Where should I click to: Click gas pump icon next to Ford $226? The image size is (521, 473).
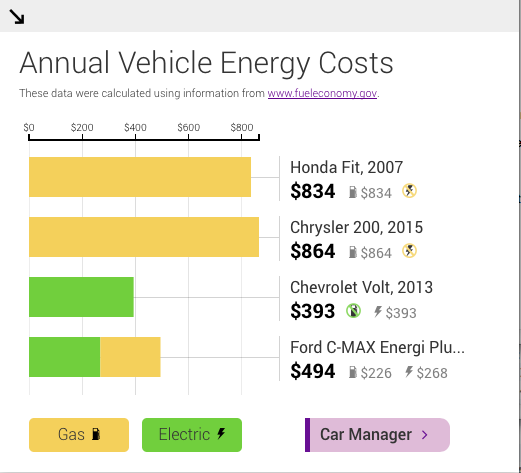(x=353, y=372)
